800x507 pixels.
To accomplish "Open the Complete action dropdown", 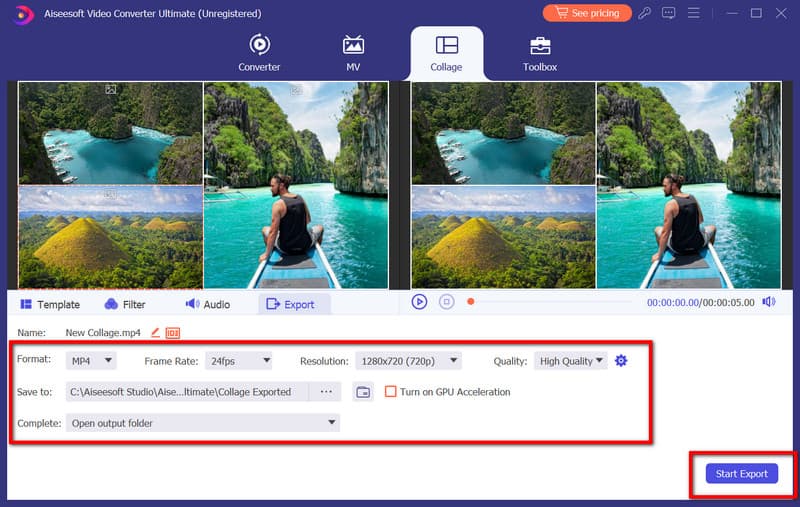I will point(202,423).
